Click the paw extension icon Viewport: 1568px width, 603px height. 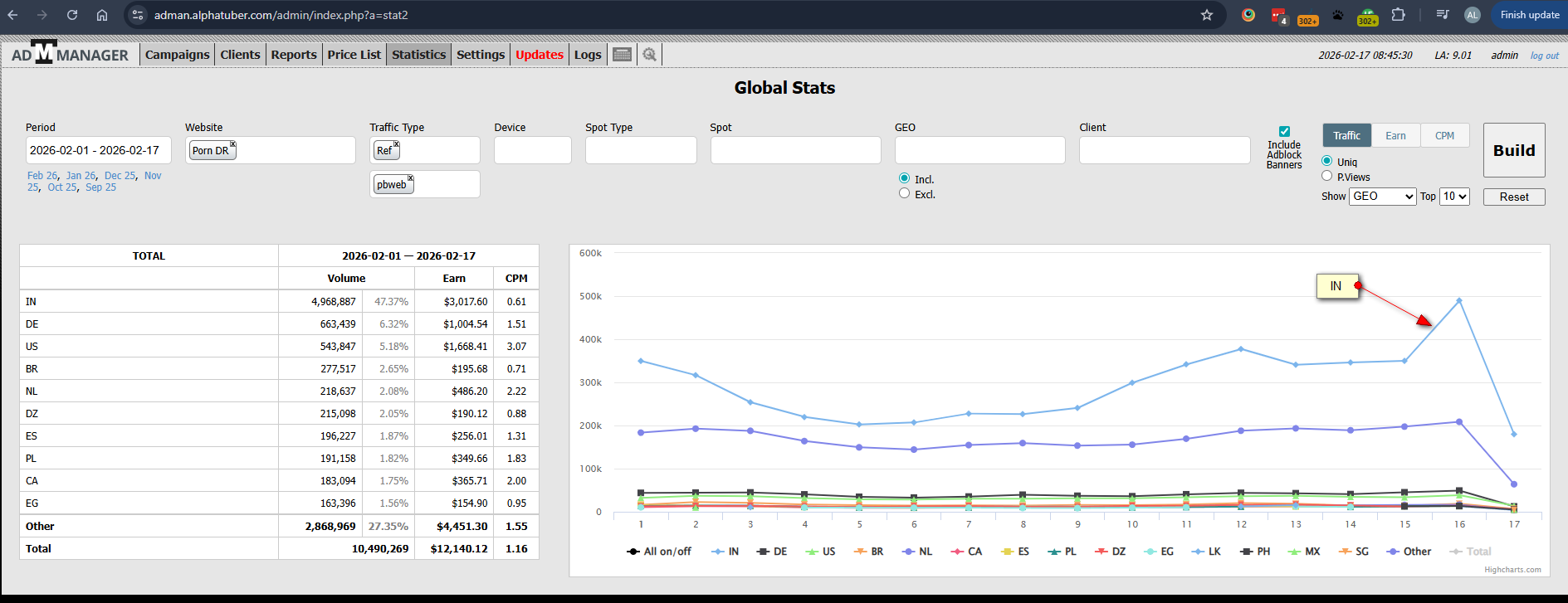tap(1337, 15)
